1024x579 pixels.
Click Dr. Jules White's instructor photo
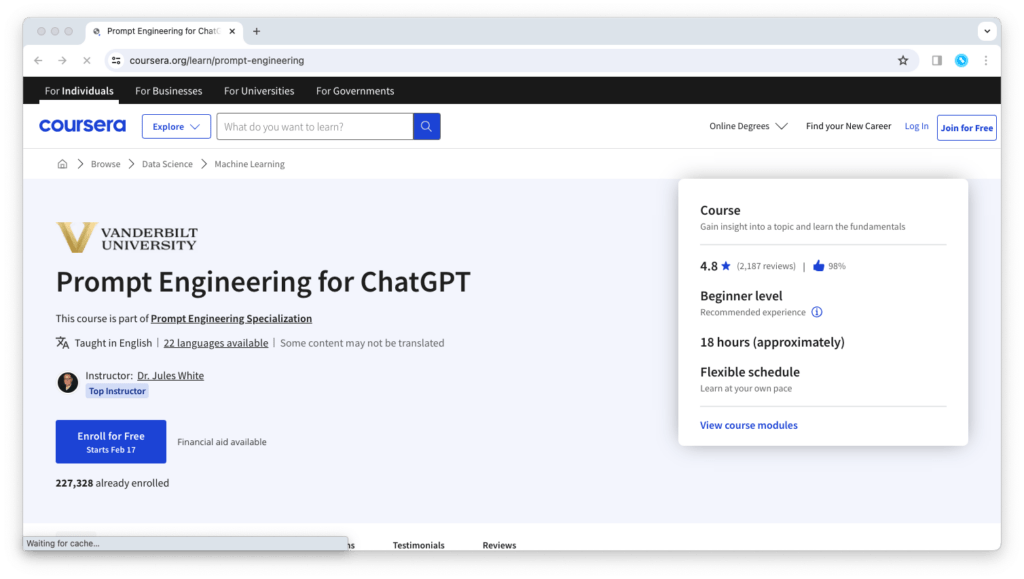coord(67,382)
